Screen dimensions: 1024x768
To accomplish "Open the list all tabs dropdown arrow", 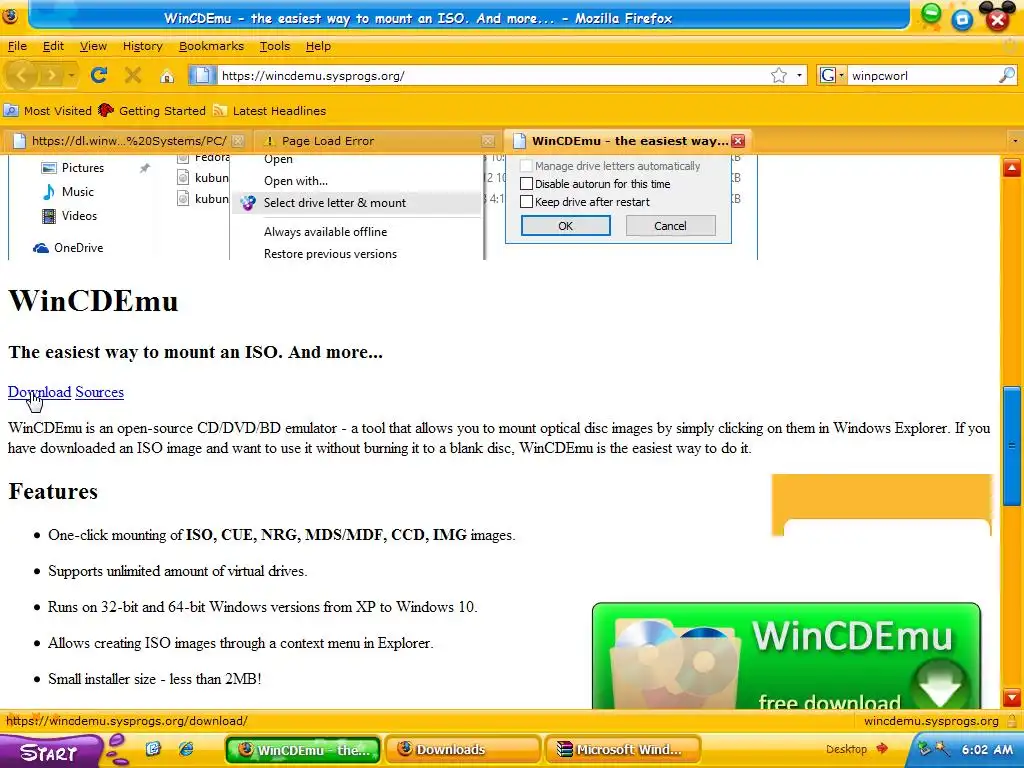I will click(1014, 141).
